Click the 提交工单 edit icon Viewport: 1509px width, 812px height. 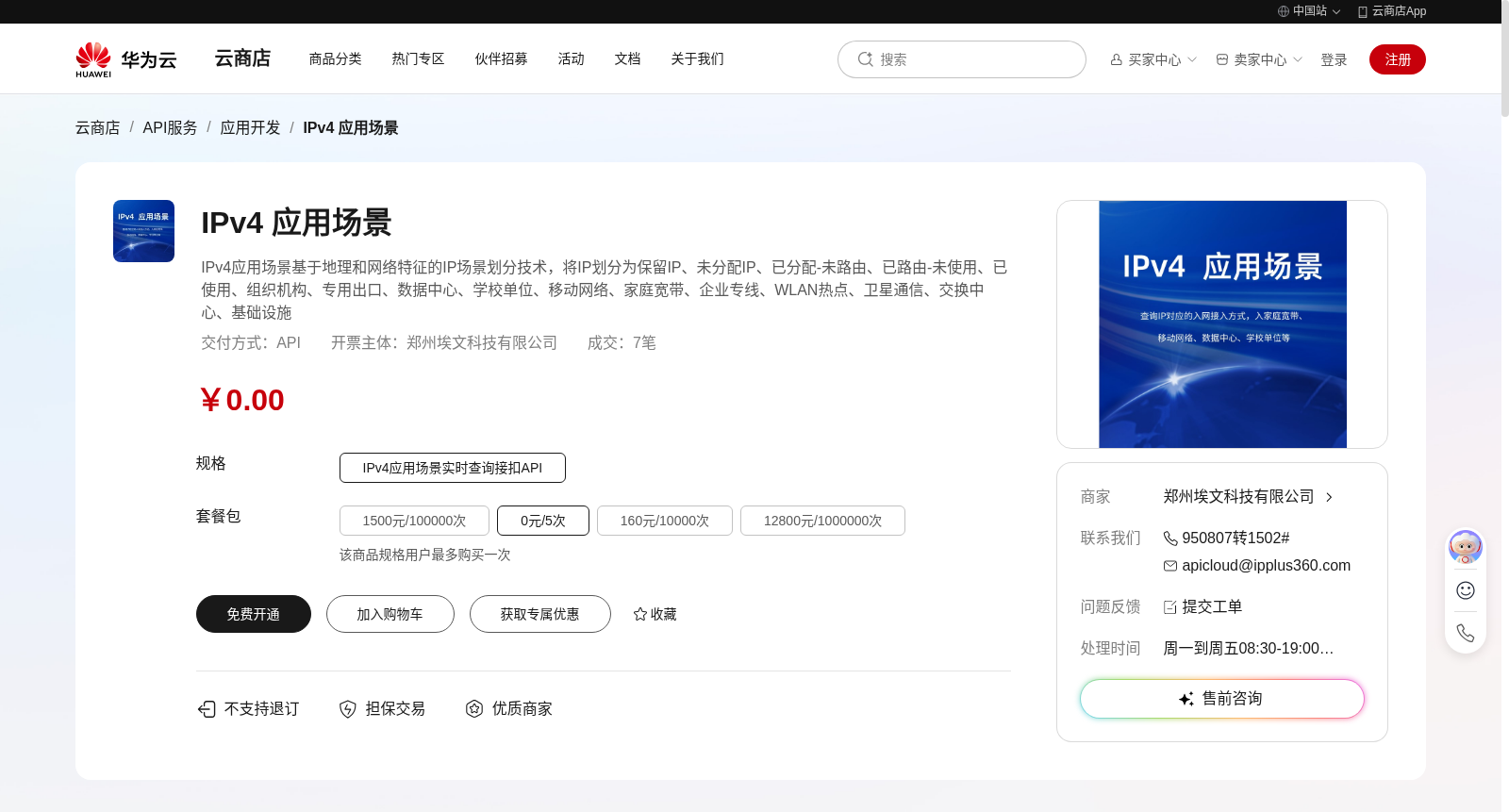point(1170,607)
